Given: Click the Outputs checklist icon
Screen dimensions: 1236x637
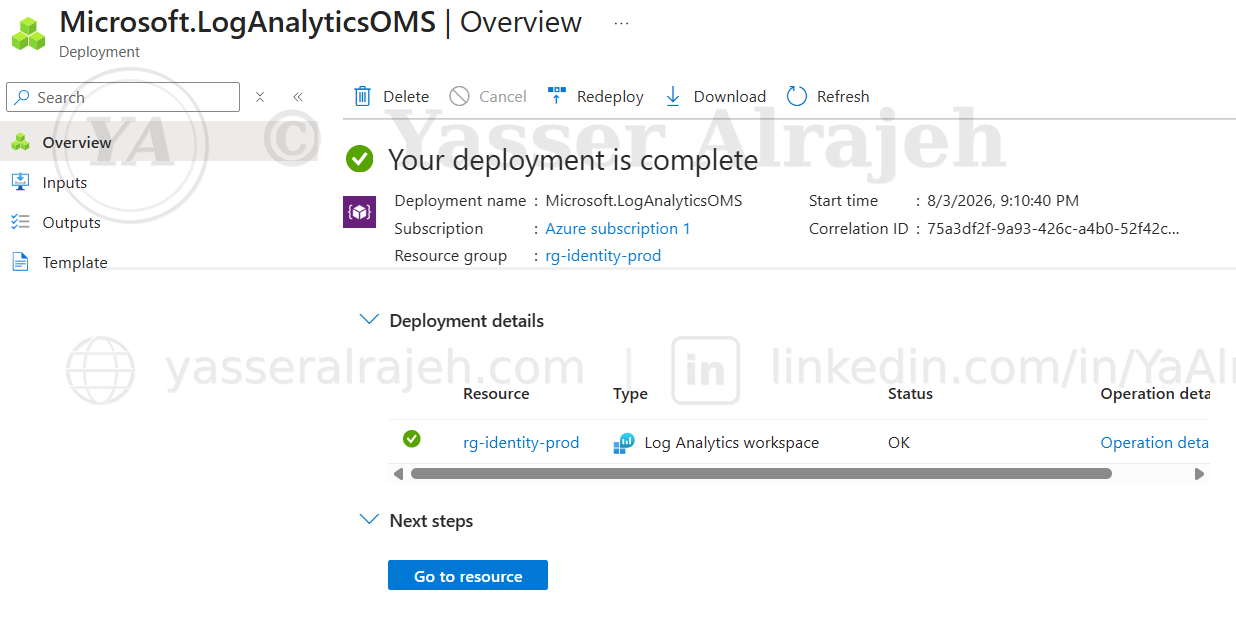Looking at the screenshot, I should [20, 222].
